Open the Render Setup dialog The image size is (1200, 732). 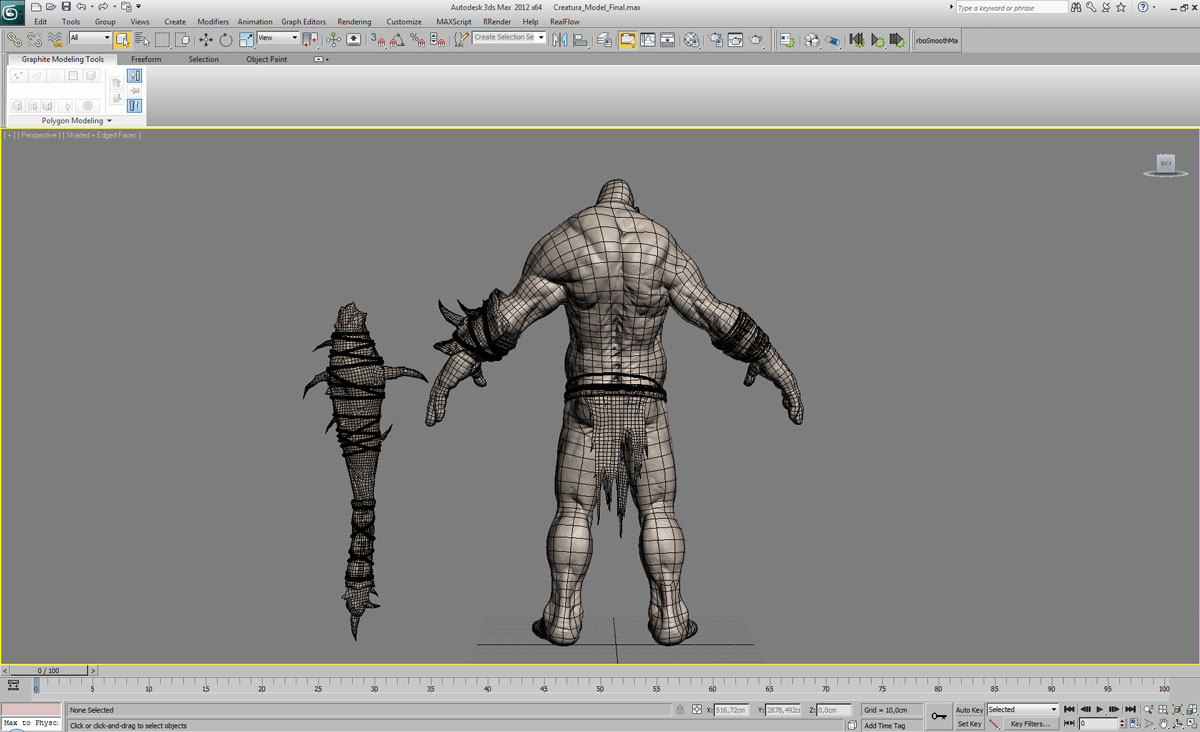tap(717, 40)
